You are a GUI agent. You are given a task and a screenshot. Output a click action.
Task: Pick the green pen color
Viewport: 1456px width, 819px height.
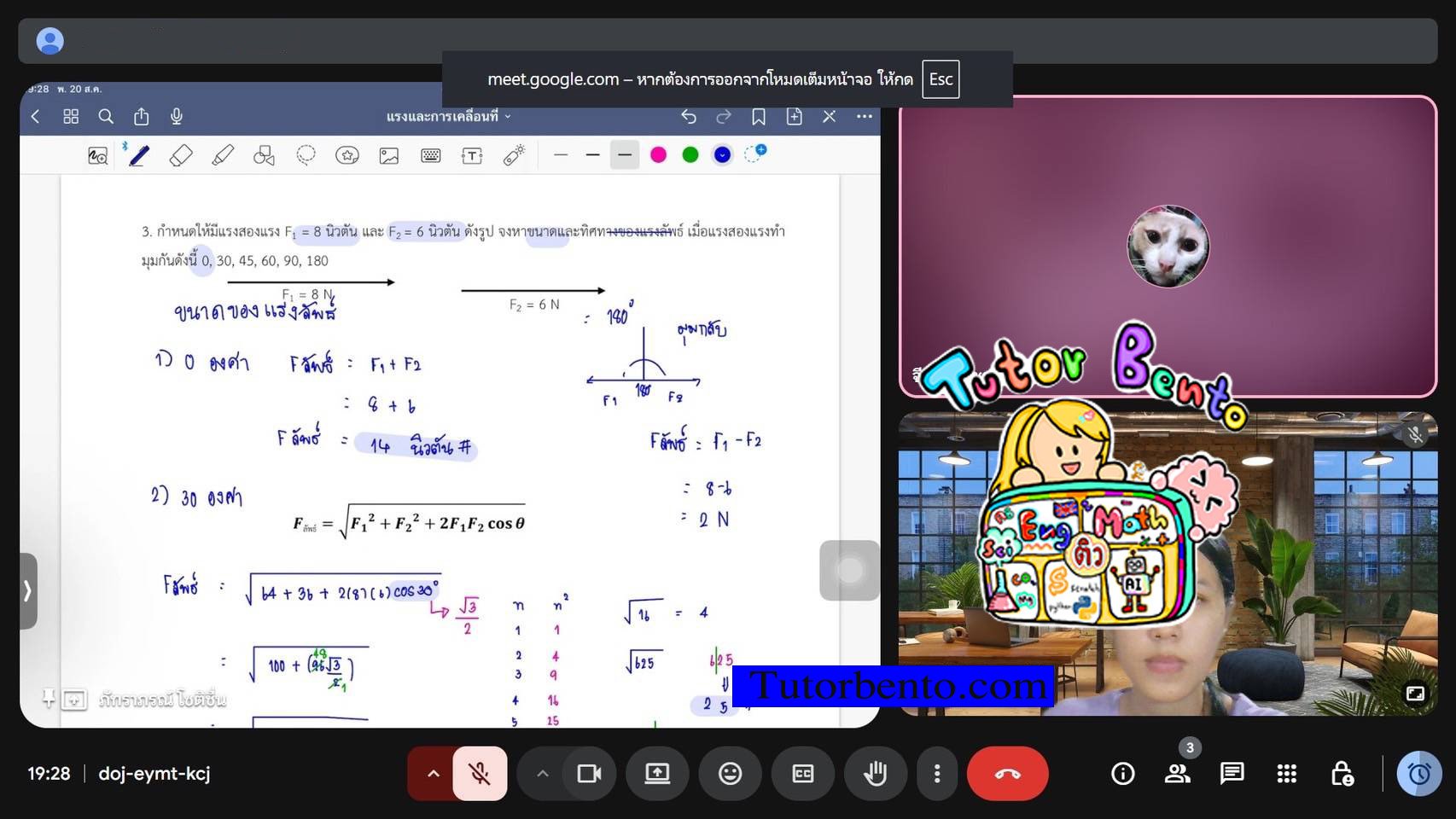tap(690, 155)
